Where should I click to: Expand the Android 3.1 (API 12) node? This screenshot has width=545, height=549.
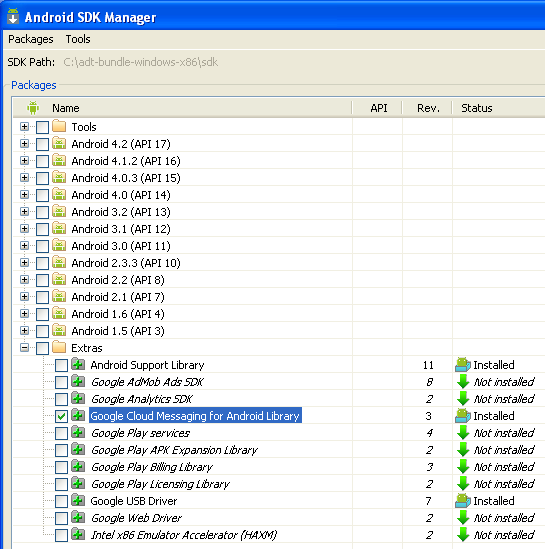(x=25, y=228)
